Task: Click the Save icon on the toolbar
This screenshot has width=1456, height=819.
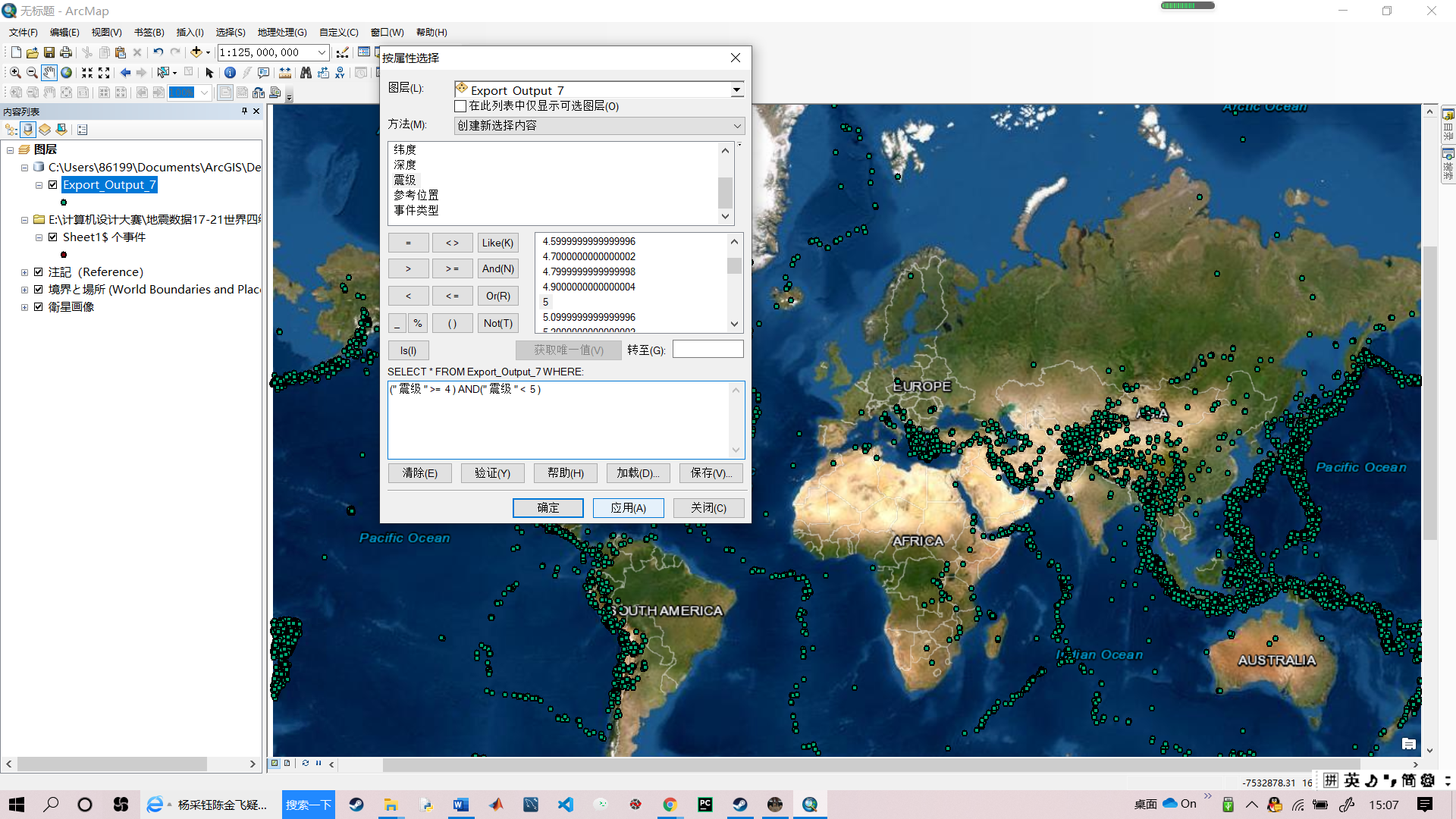Action: coord(49,52)
